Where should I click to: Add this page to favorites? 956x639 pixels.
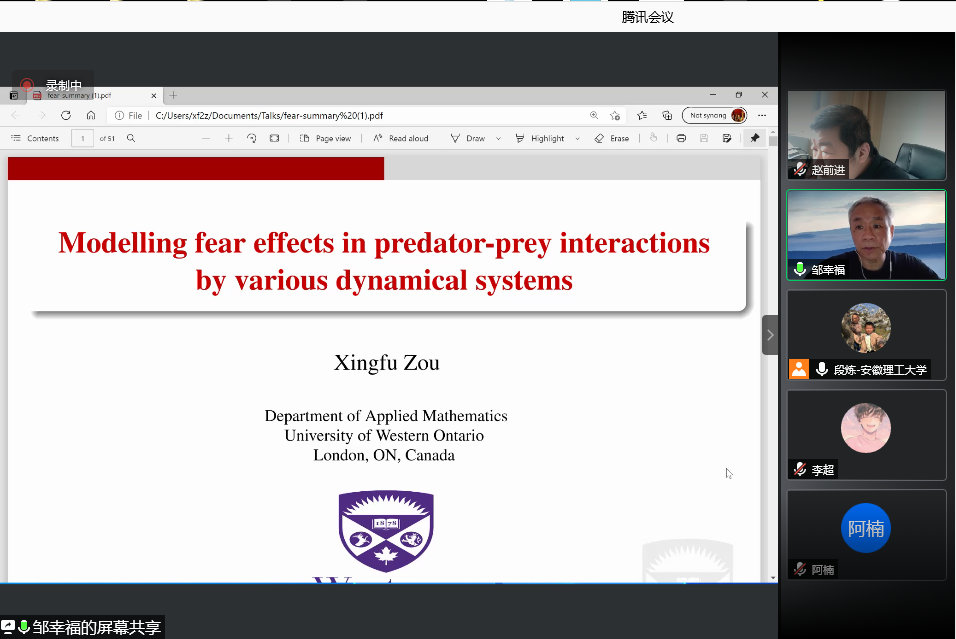pyautogui.click(x=615, y=115)
